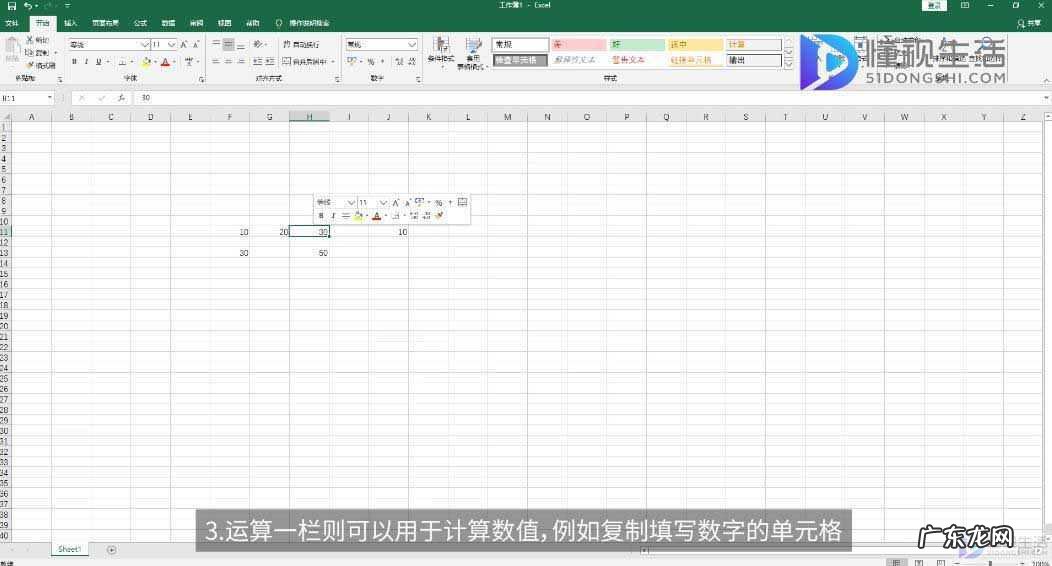Click the percent style icon in ribbon
Screen dimensions: 1052x566
pyautogui.click(x=370, y=62)
